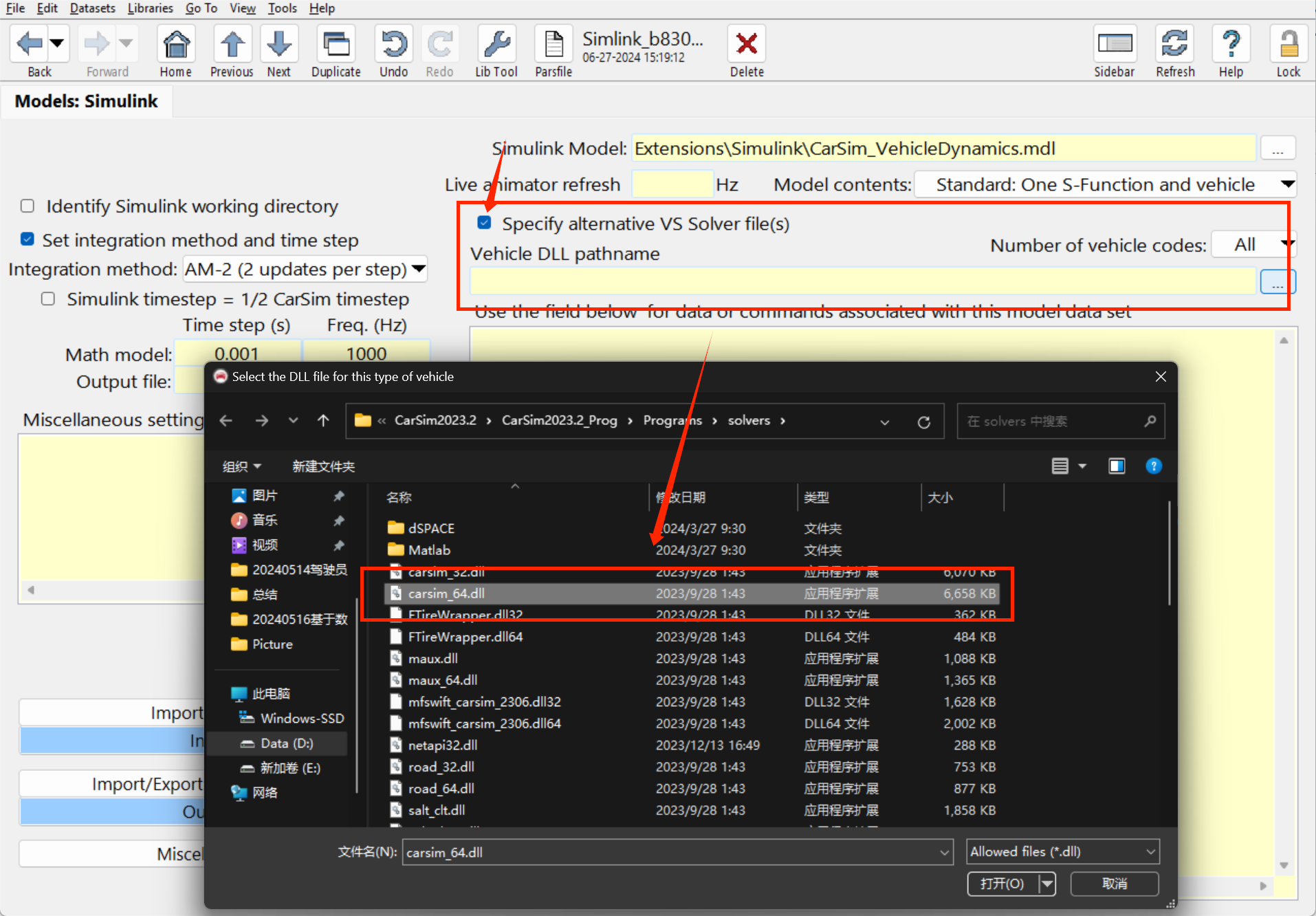This screenshot has width=1316, height=916.
Task: Go to Next dataset
Action: (x=278, y=52)
